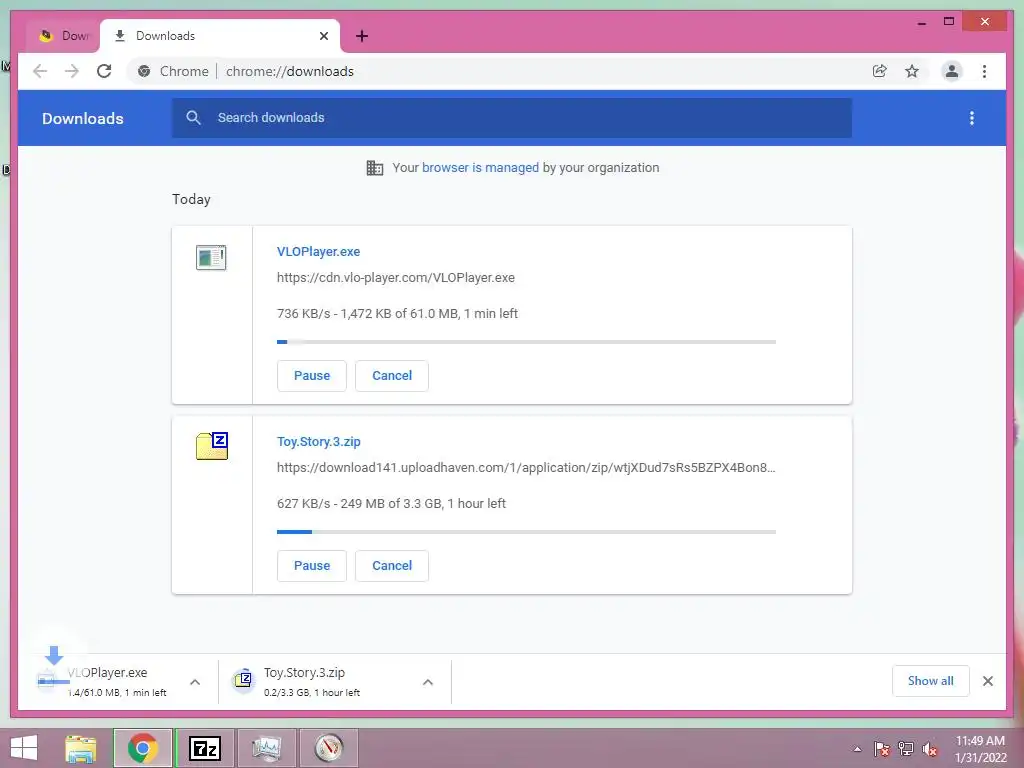Viewport: 1024px width, 768px height.
Task: Show hidden system tray icons
Action: 857,749
